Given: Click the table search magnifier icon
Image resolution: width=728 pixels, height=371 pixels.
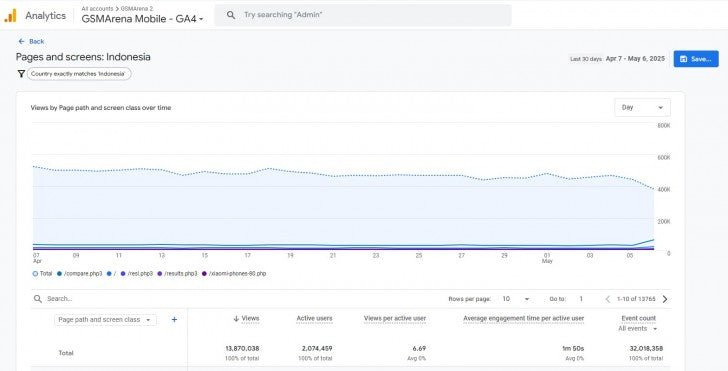Looking at the screenshot, I should (38, 299).
